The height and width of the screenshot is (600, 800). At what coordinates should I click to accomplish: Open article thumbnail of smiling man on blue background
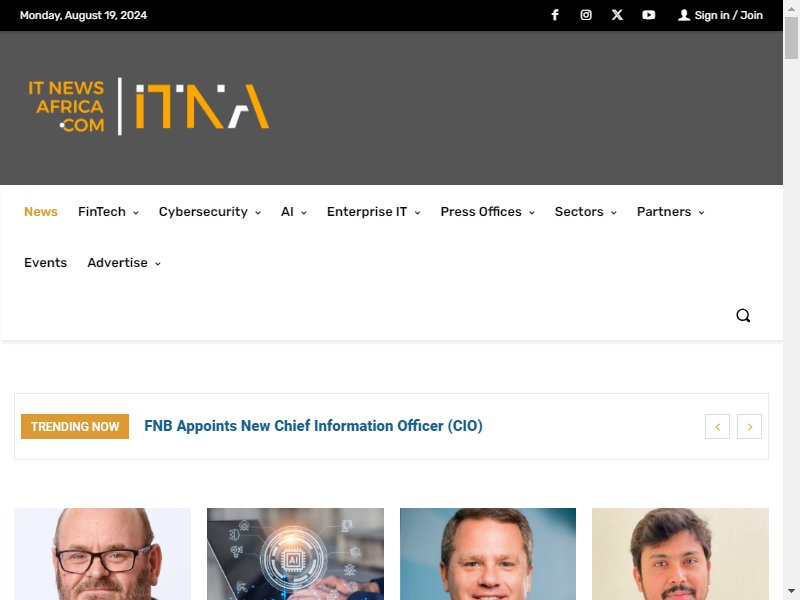pos(488,554)
